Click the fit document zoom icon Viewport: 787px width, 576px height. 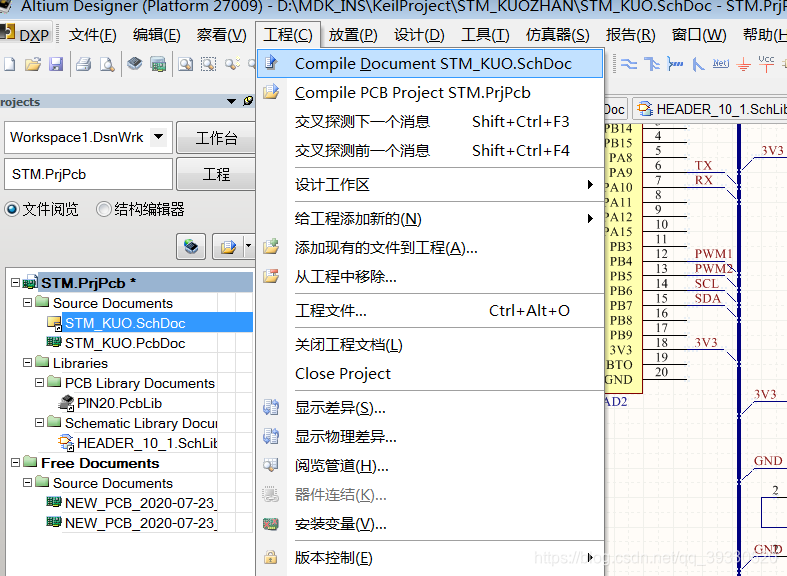coord(186,64)
